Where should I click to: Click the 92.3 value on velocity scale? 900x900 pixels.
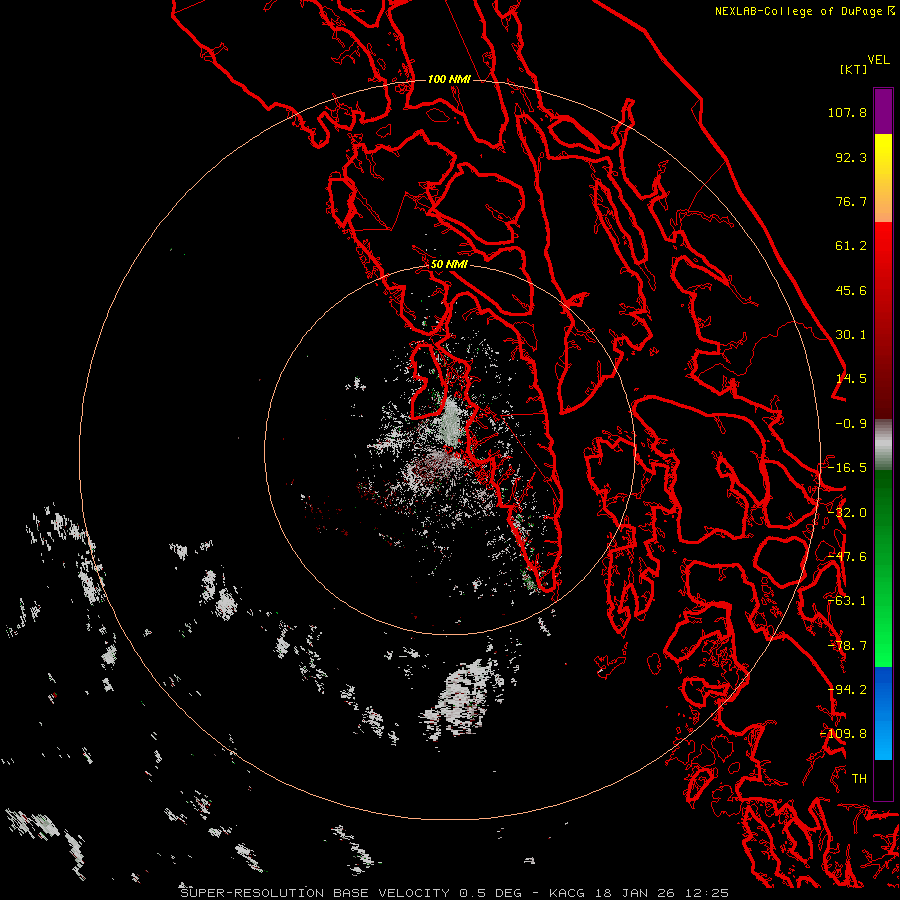click(x=851, y=157)
